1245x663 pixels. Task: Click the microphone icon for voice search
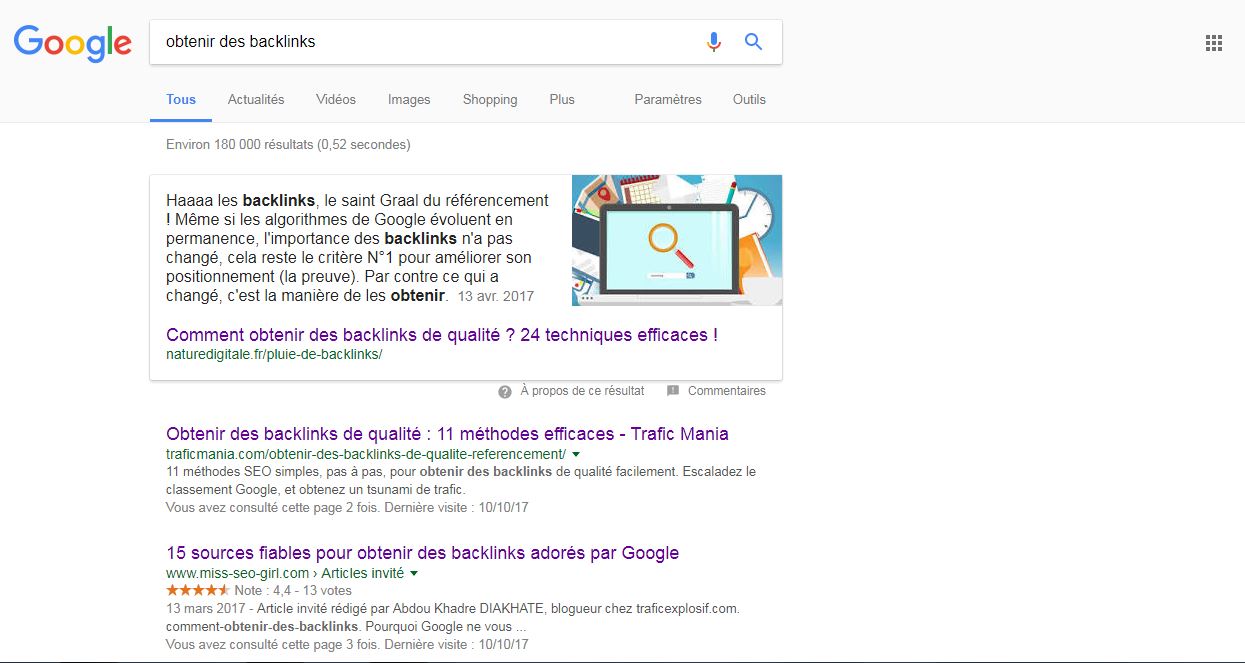click(713, 41)
